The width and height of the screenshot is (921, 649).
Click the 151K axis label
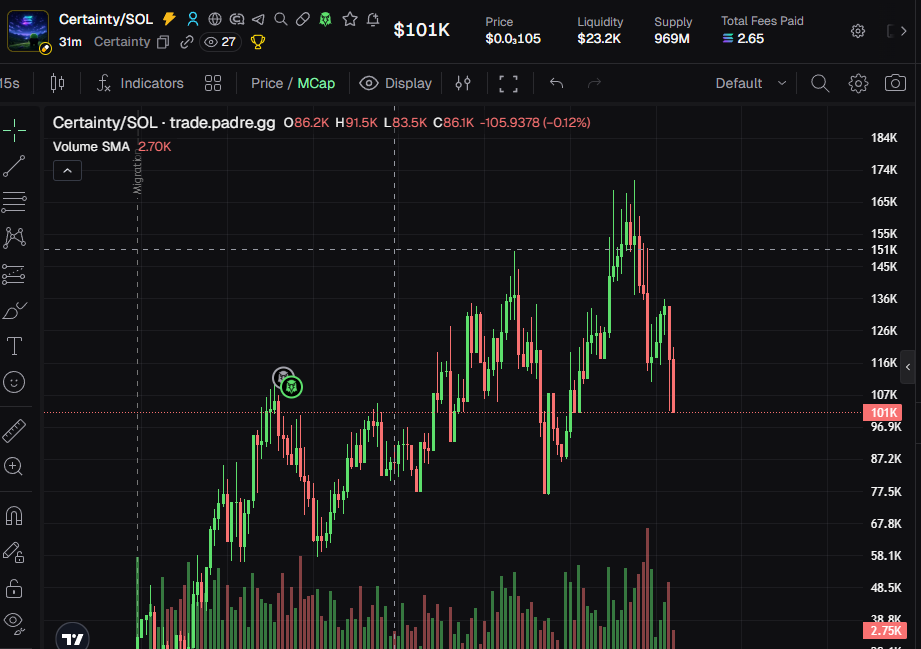coord(884,250)
